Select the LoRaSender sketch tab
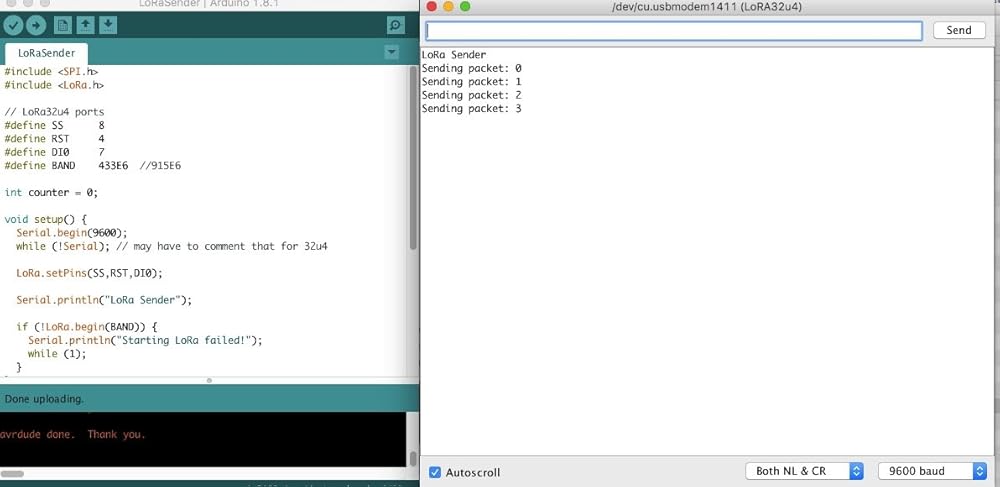The image size is (1000, 487). (46, 53)
